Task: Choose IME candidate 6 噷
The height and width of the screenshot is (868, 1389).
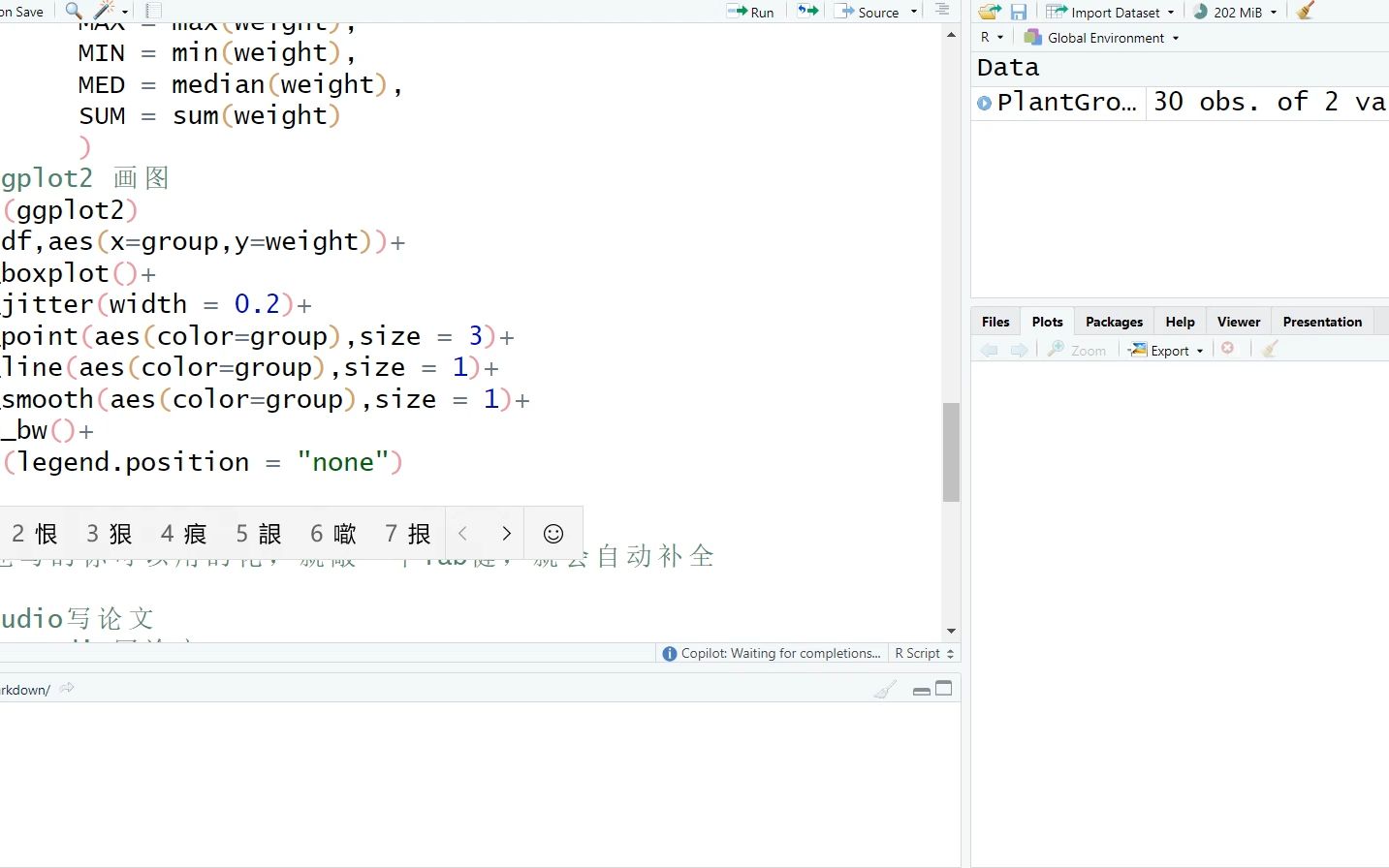Action: tap(333, 534)
